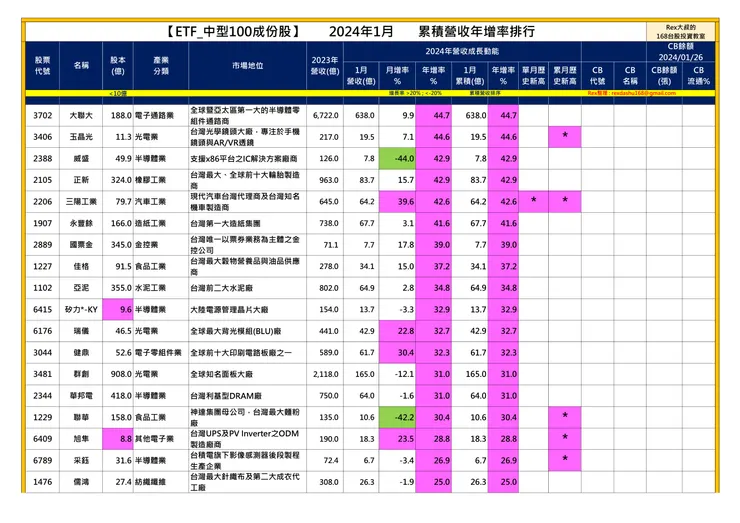Select 玉晶光 row's pink star cell

(x=565, y=137)
